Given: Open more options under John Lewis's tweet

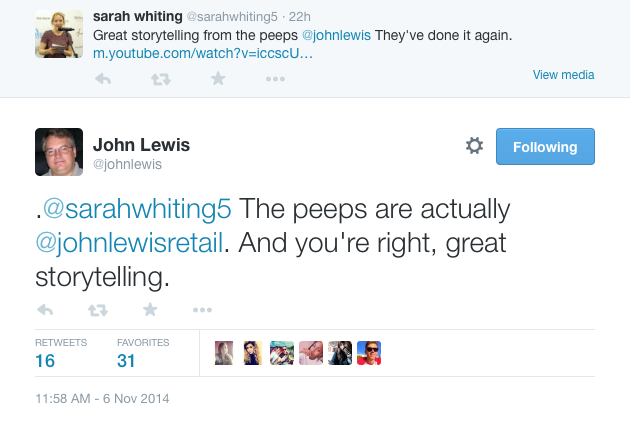Looking at the screenshot, I should (x=202, y=310).
